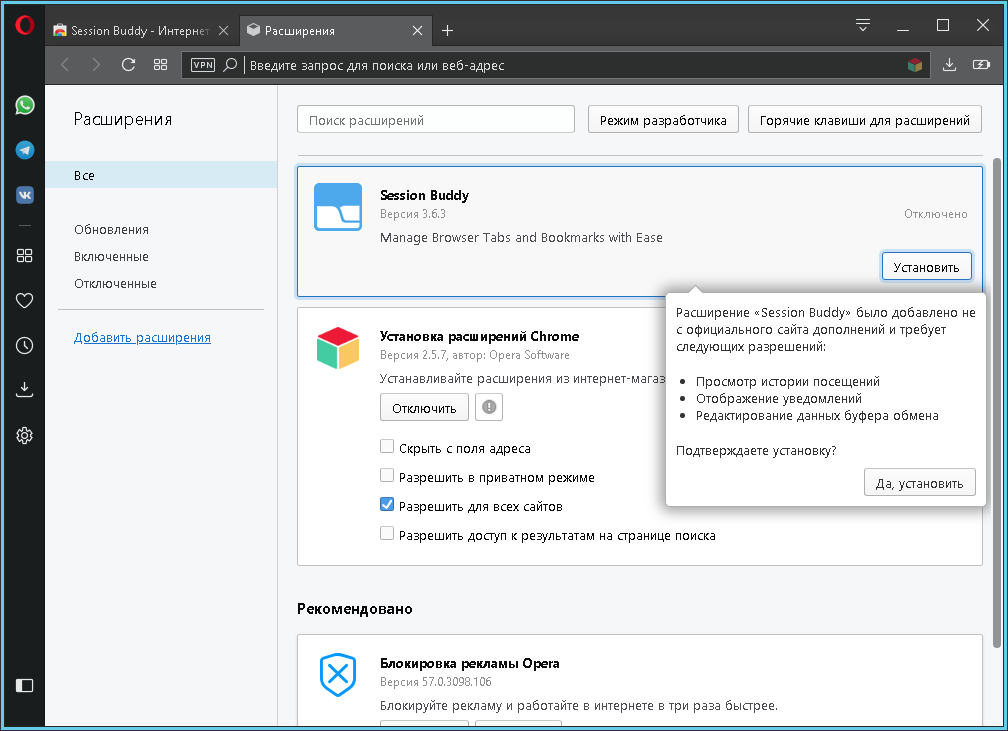
Task: Open VK messenger in the sidebar
Action: pyautogui.click(x=25, y=195)
